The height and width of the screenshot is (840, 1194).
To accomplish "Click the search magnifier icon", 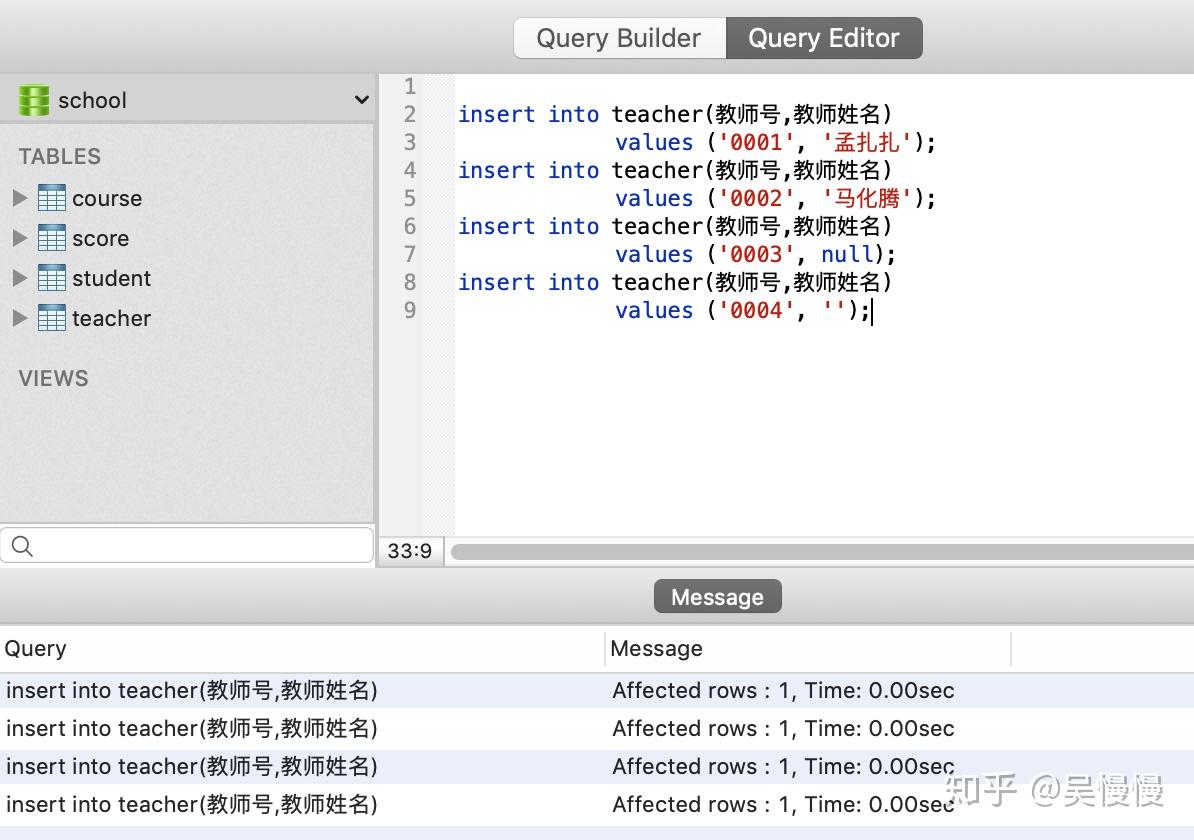I will click(22, 546).
